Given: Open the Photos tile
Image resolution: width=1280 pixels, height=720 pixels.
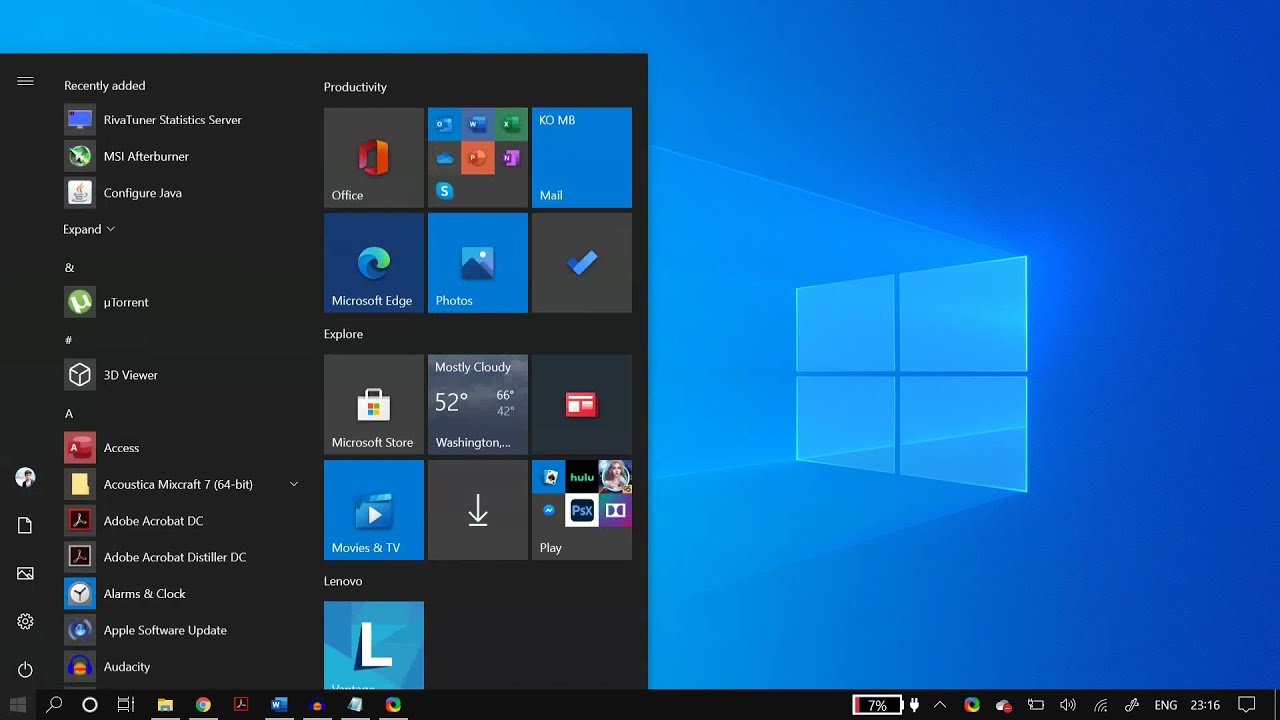Looking at the screenshot, I should [x=478, y=263].
